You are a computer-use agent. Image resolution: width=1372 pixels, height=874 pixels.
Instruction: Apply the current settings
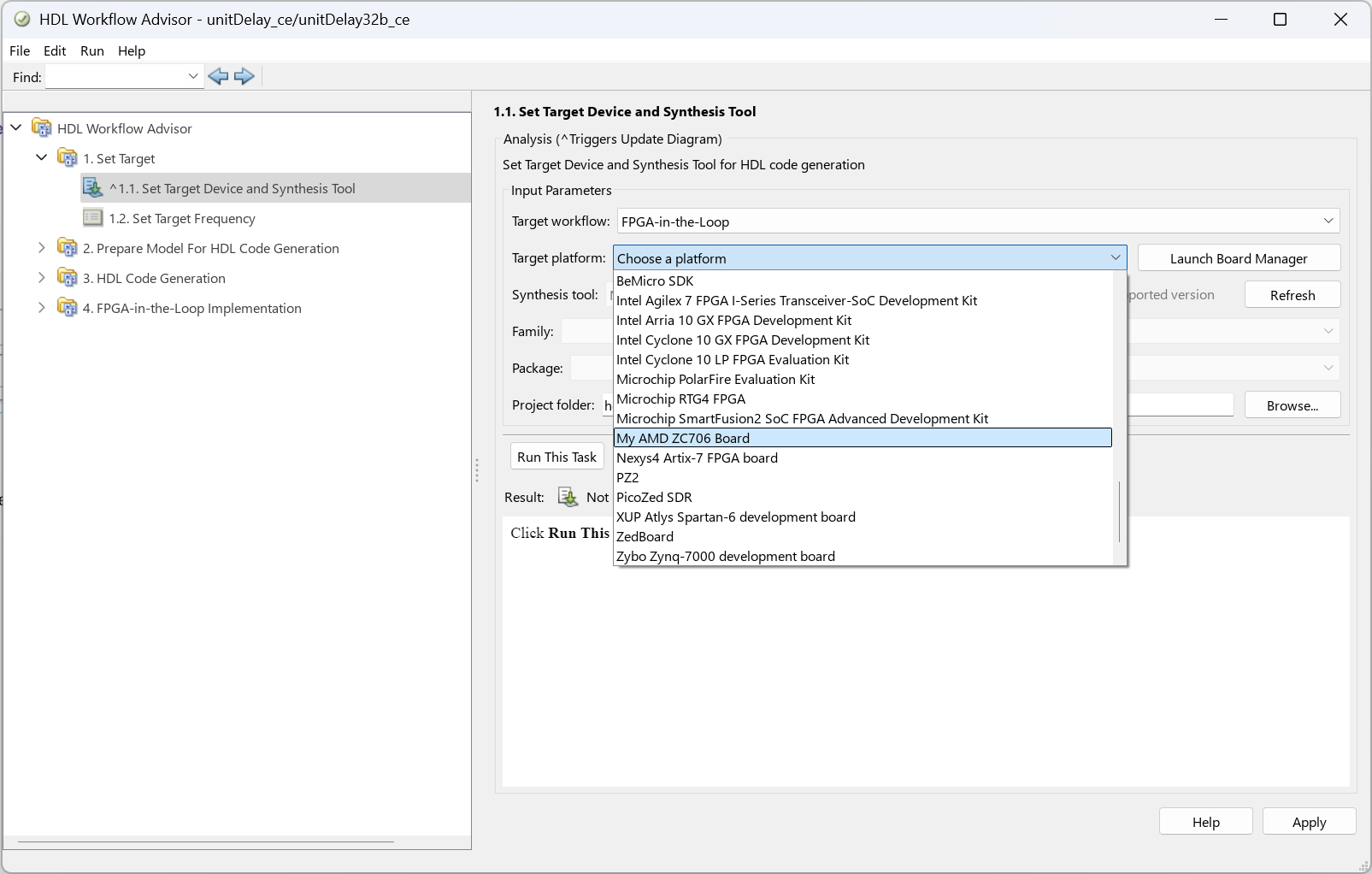pyautogui.click(x=1309, y=821)
